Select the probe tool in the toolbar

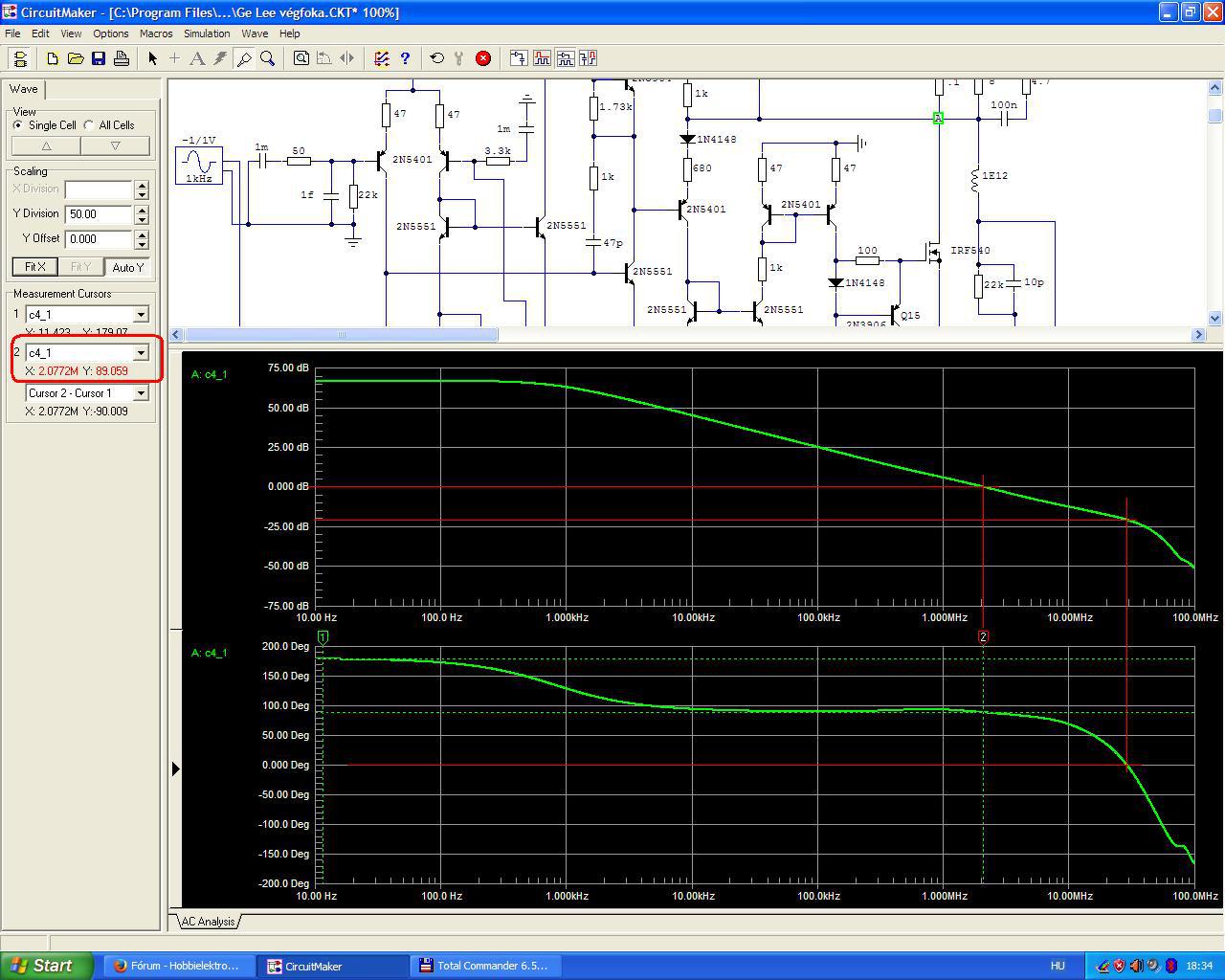coord(244,58)
